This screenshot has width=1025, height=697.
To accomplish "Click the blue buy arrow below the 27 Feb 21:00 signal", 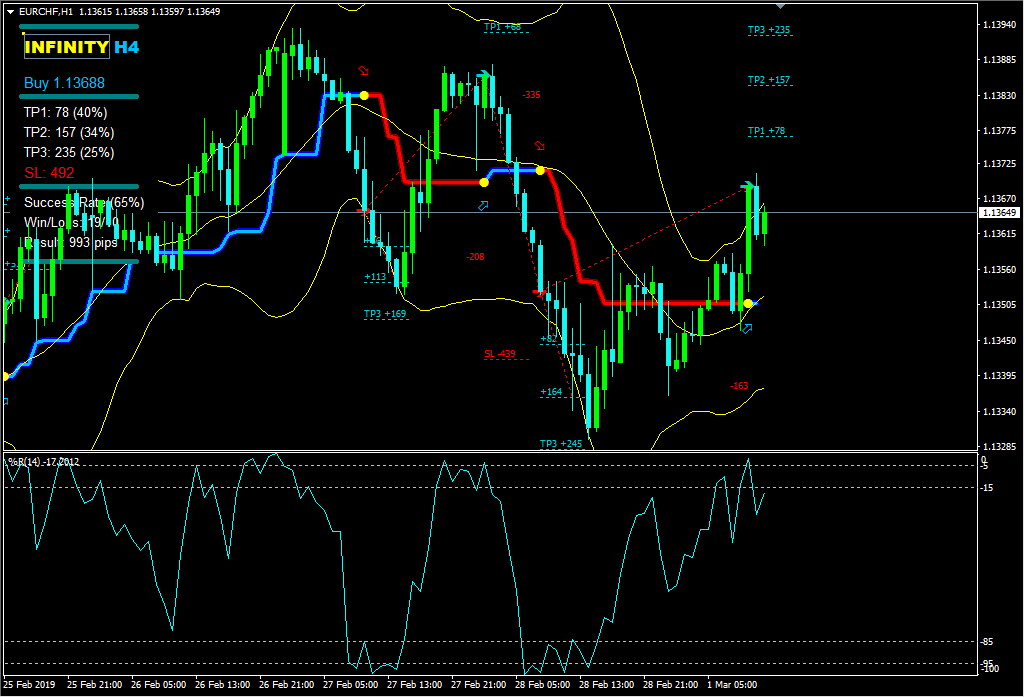I will pos(483,206).
